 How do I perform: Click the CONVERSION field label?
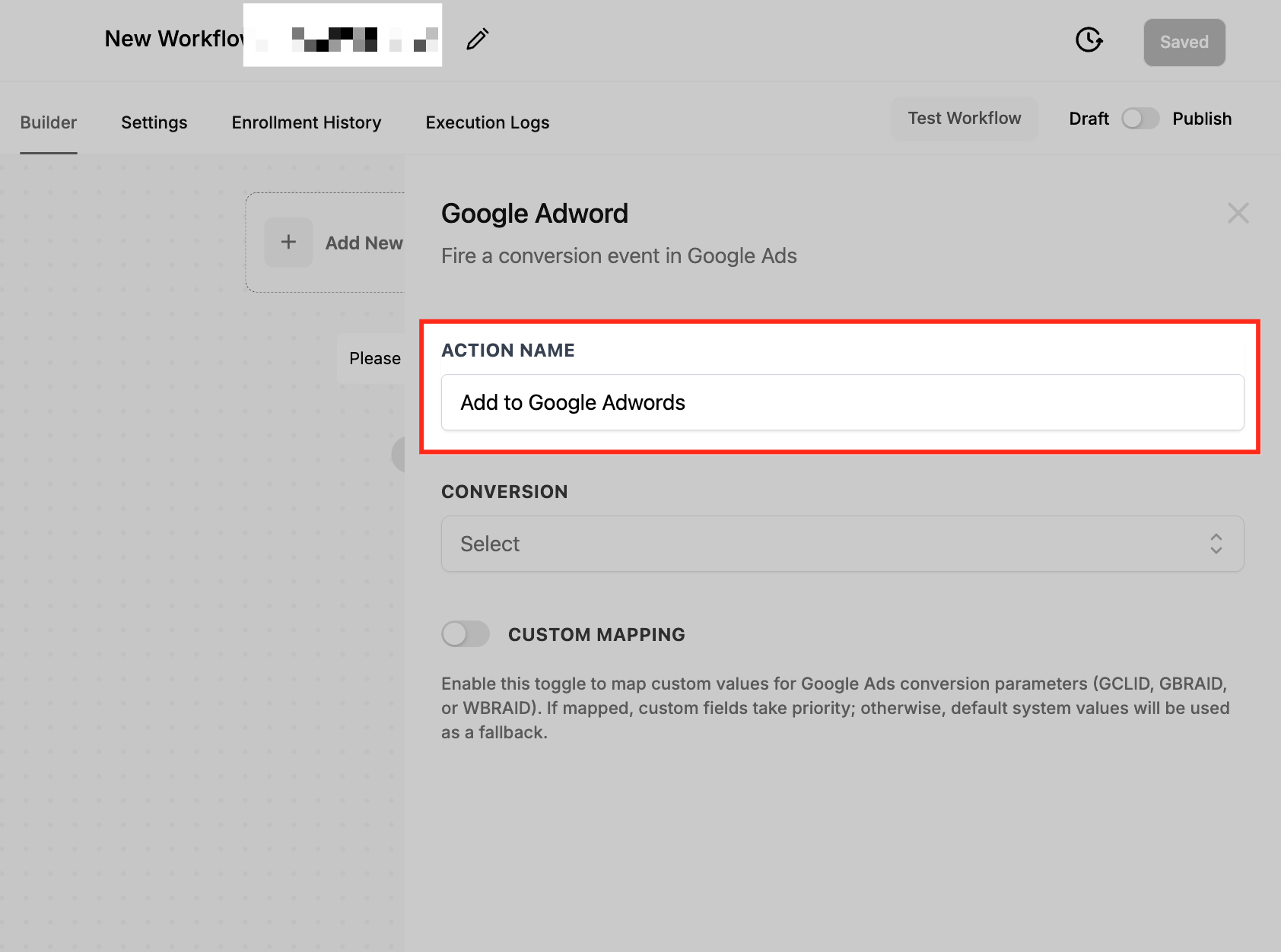point(504,492)
